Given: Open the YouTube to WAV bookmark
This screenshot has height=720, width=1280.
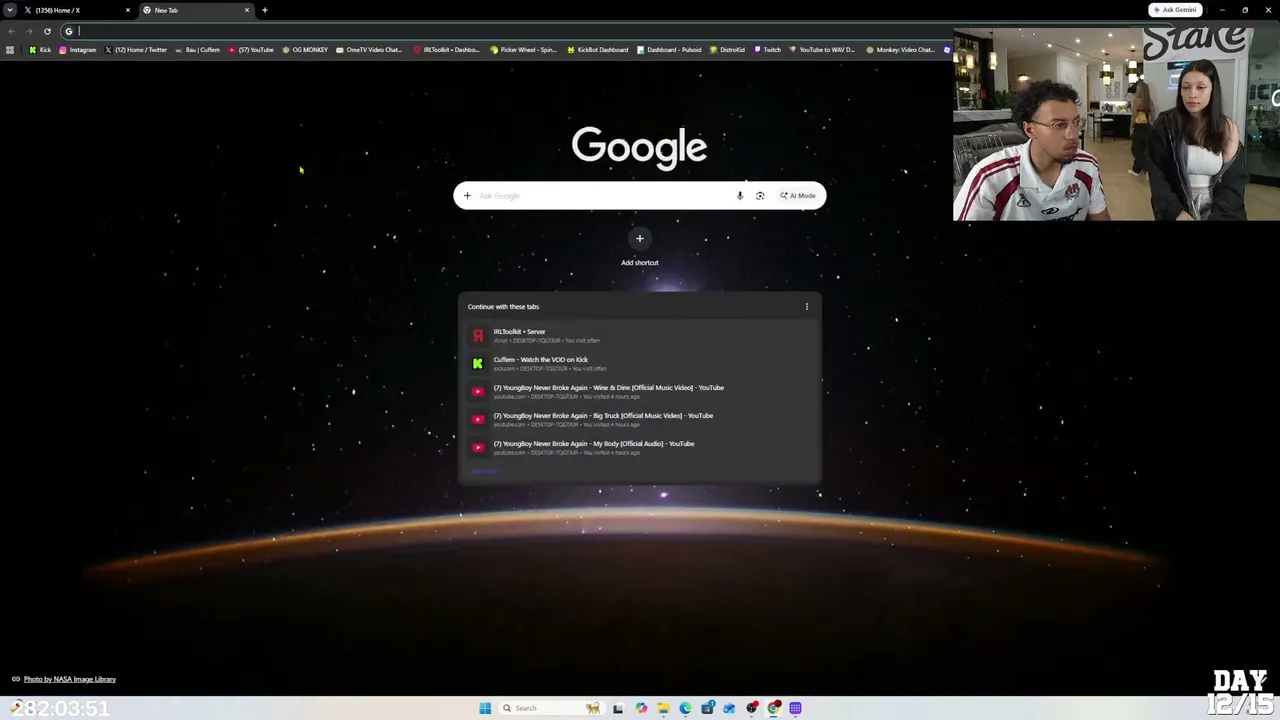Looking at the screenshot, I should point(822,50).
